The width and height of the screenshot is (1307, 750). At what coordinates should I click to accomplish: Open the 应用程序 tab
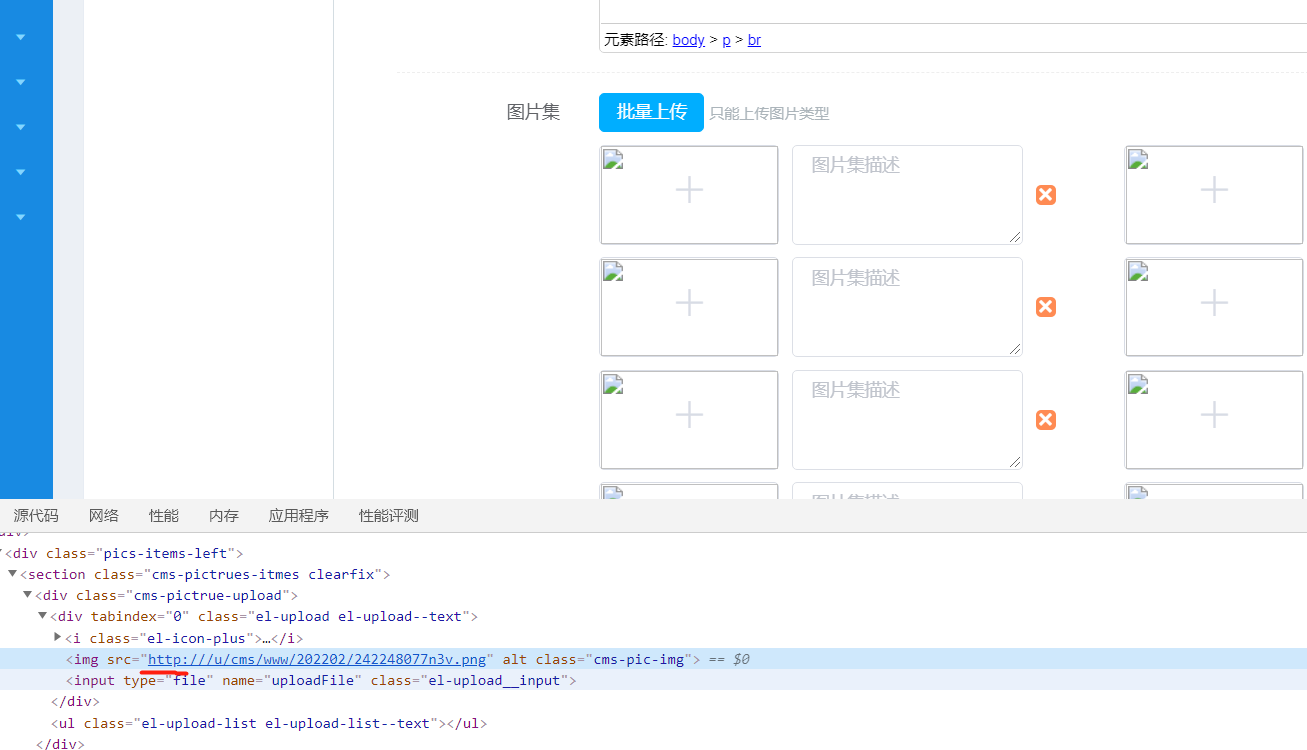coord(299,516)
